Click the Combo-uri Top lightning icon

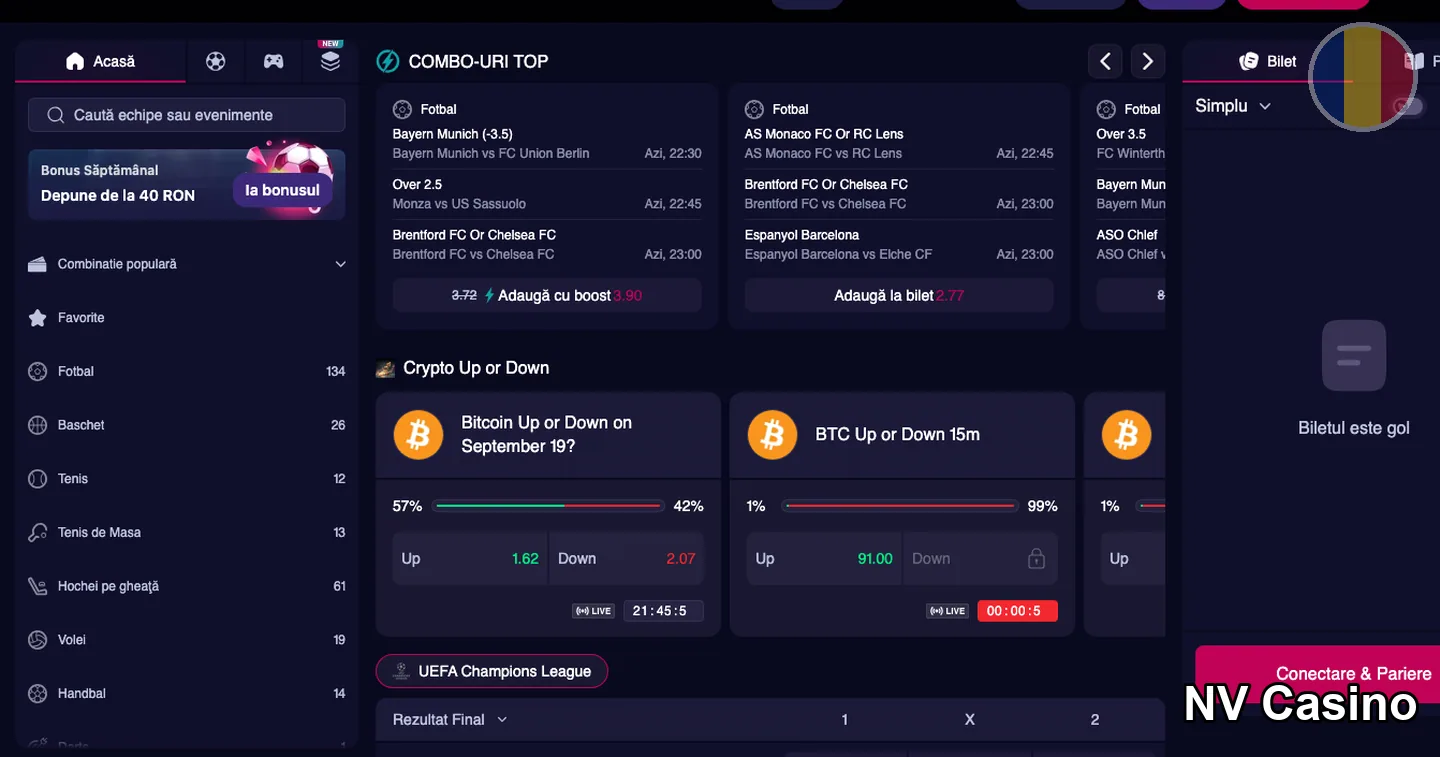tap(387, 62)
